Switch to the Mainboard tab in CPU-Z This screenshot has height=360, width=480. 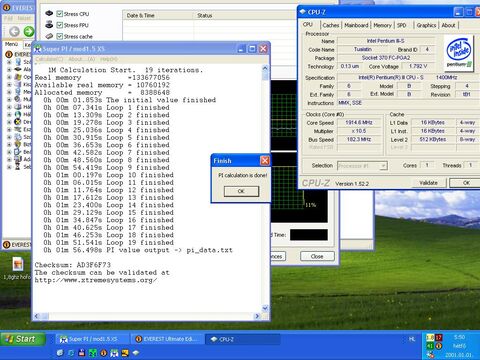356,25
